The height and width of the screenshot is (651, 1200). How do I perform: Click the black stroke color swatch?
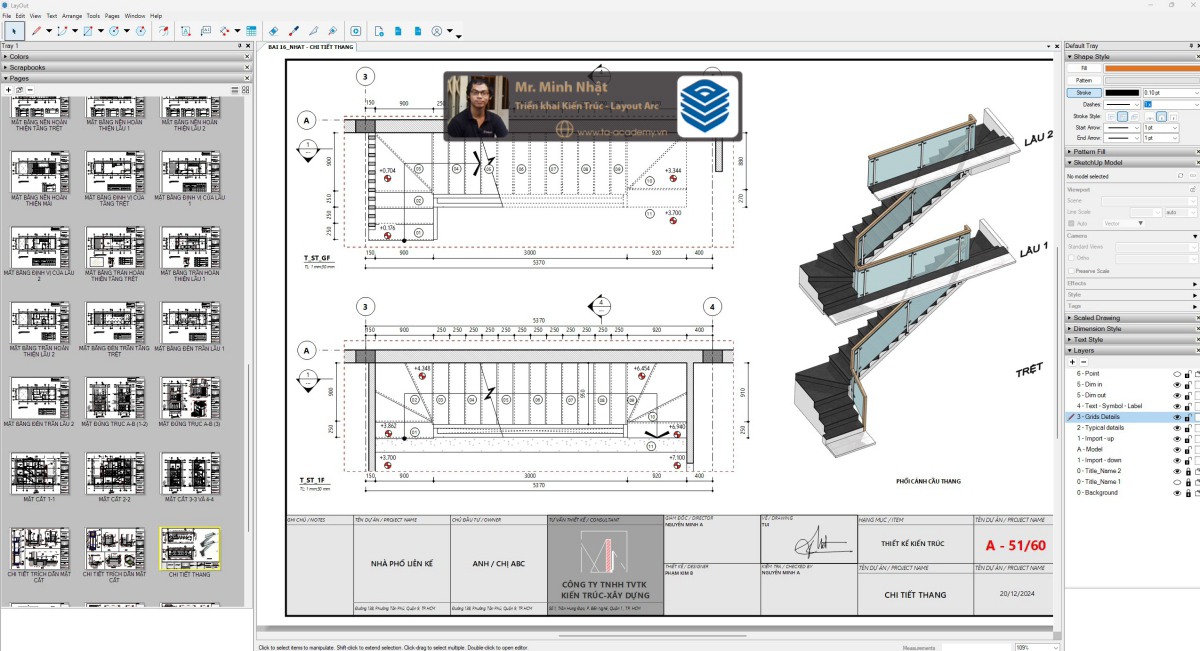pos(1122,93)
